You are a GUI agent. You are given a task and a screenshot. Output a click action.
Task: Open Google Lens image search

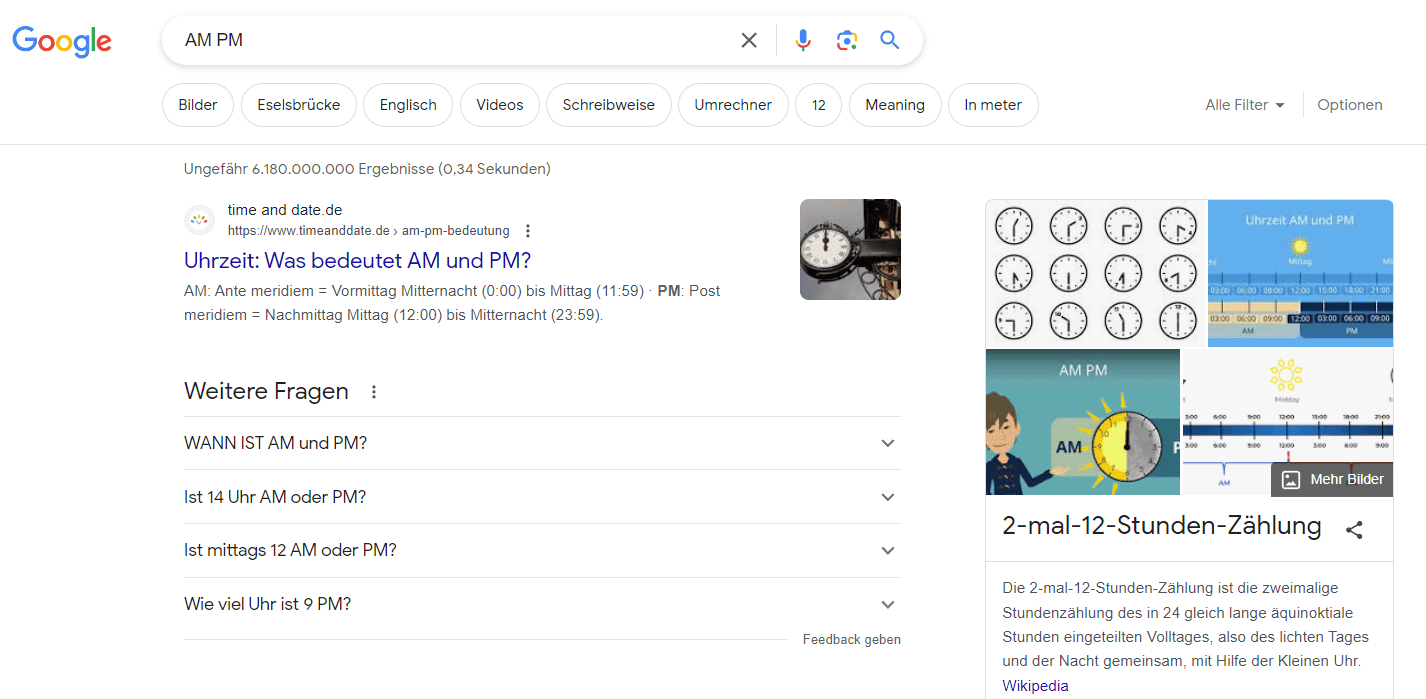tap(847, 40)
